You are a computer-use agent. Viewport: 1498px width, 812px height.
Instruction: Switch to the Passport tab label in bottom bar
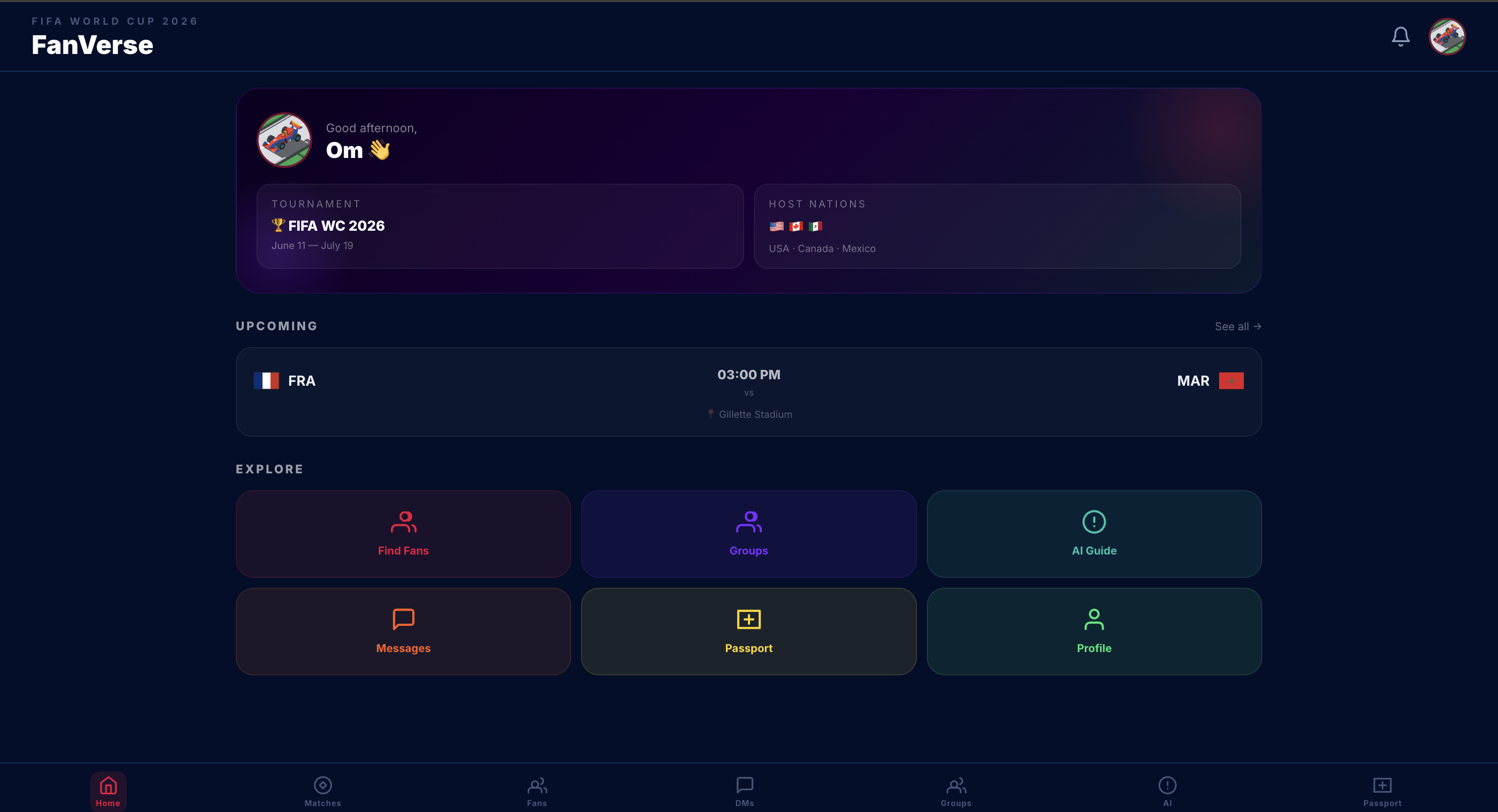(1382, 803)
